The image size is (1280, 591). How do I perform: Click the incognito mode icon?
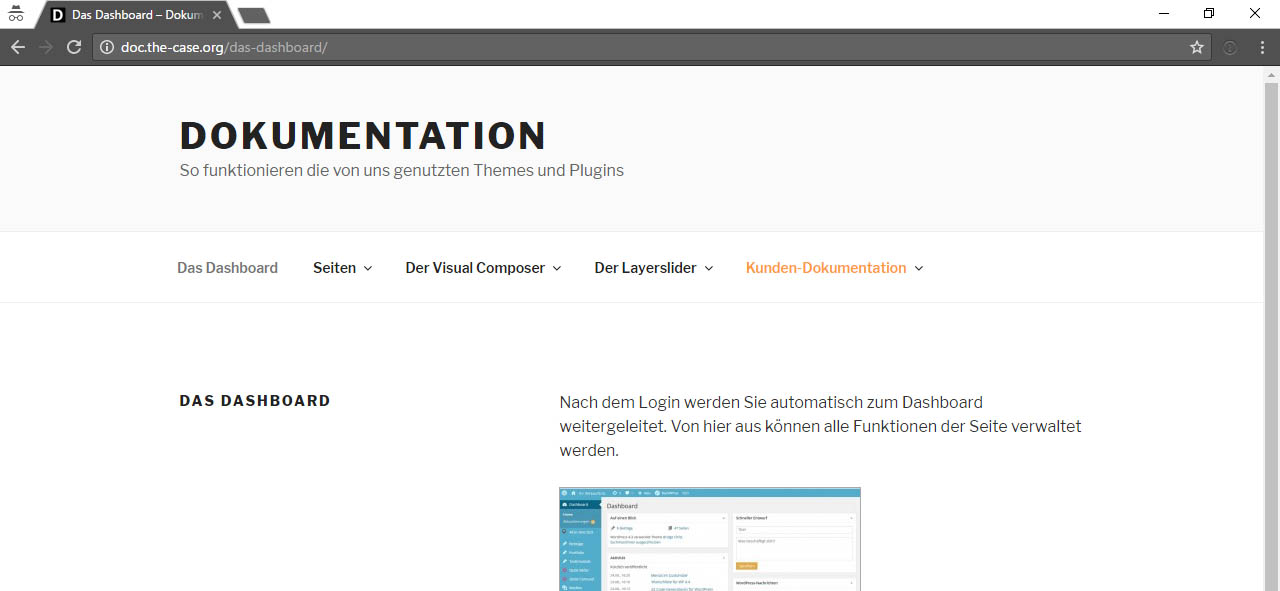tap(16, 14)
